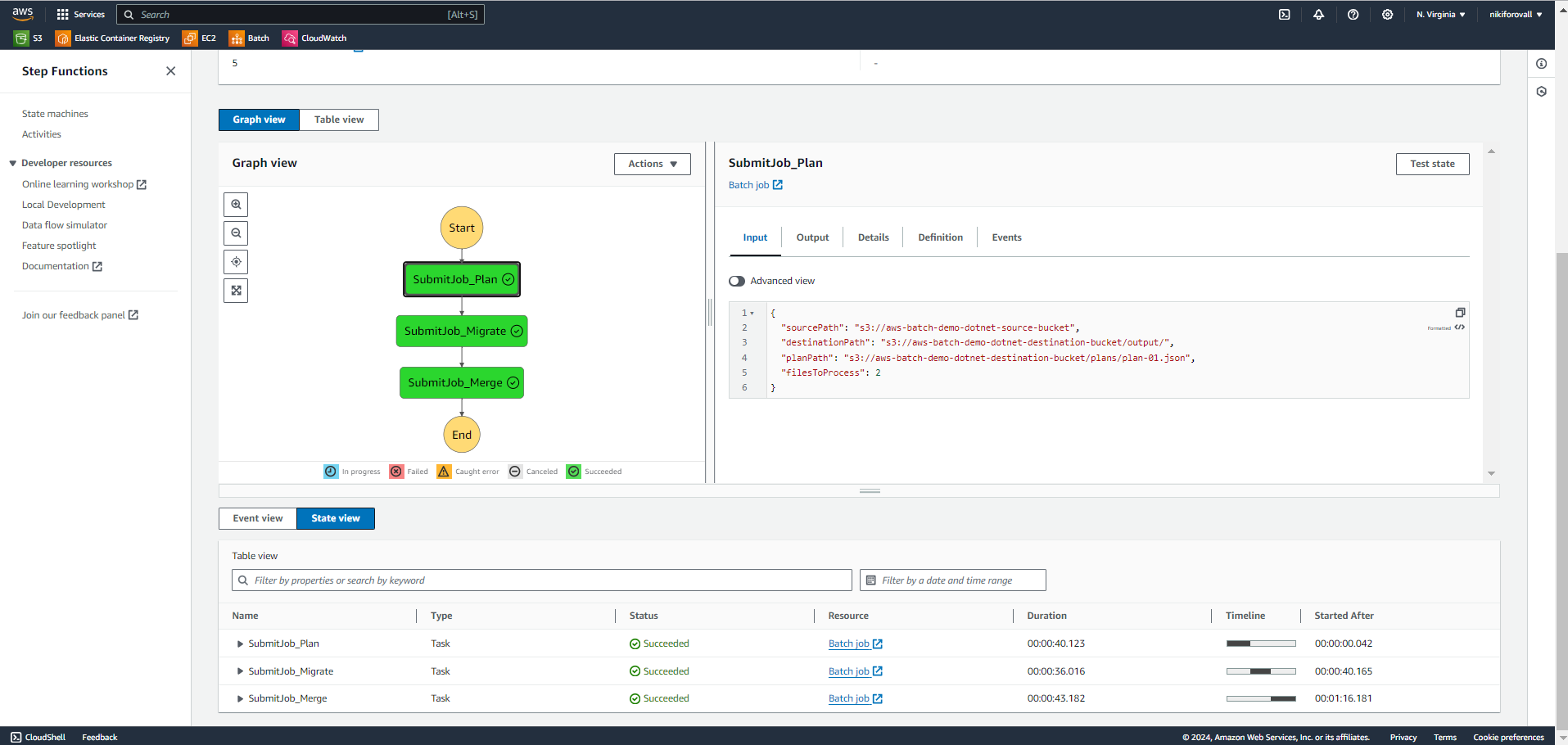The height and width of the screenshot is (745, 1568).
Task: Select SubmitJob_Merge node in graph
Action: coord(462,383)
